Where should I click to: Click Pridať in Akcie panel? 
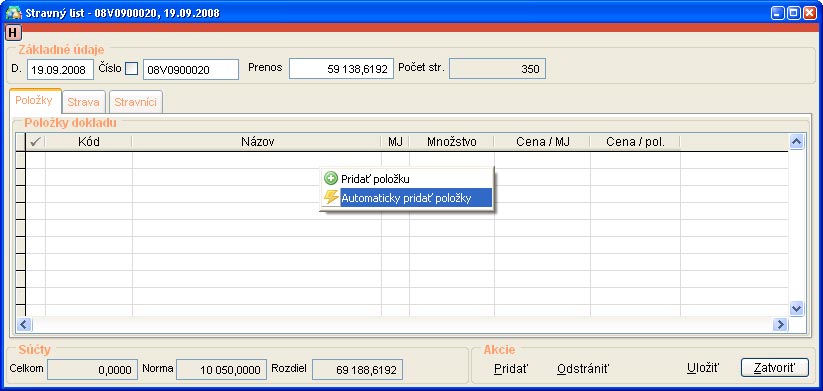(x=511, y=368)
